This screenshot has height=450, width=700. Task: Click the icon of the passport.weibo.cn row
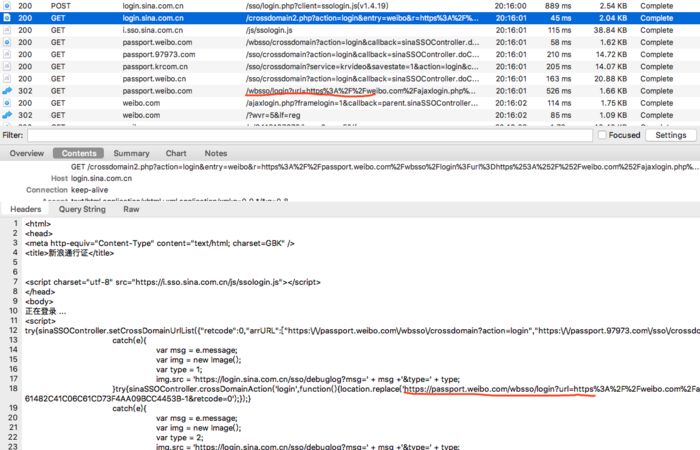7,79
